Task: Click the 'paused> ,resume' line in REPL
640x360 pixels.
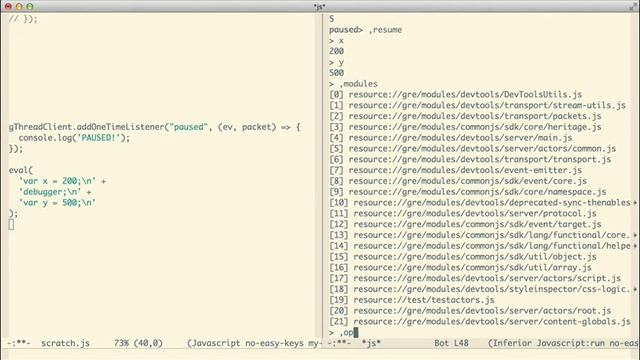Action: 365,30
